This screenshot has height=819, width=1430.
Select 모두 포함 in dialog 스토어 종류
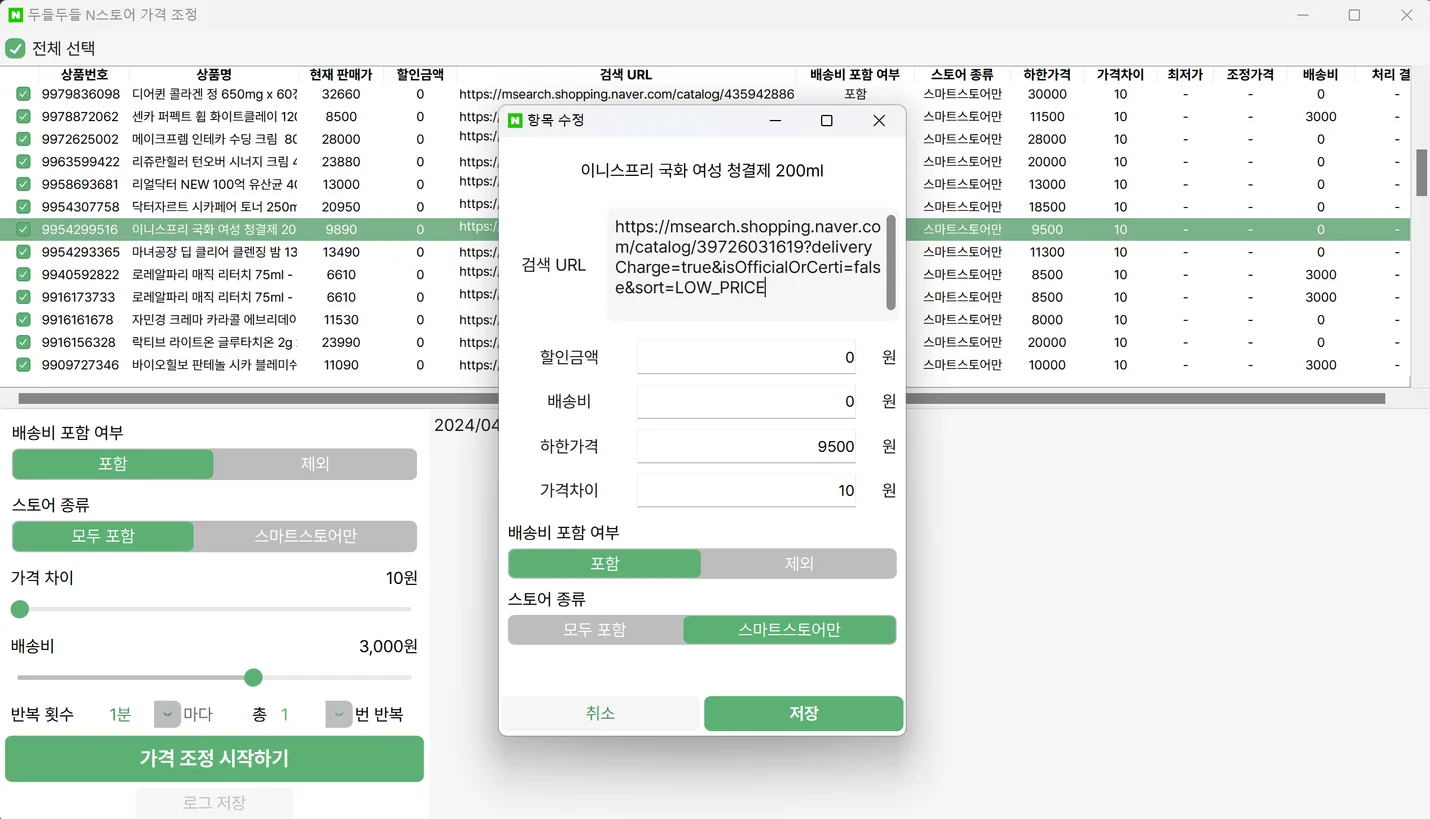pos(595,630)
